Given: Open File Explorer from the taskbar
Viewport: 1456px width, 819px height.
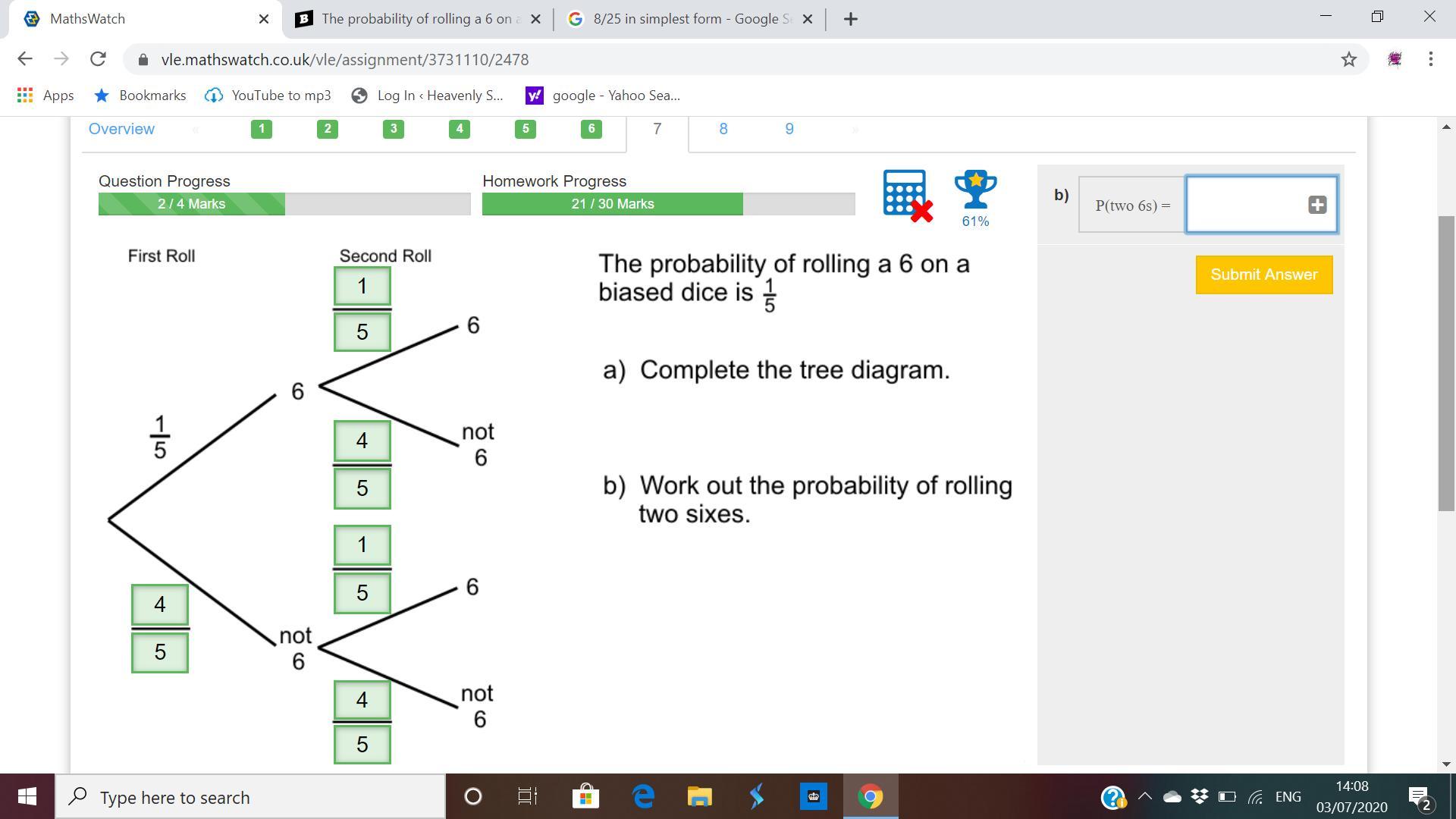Looking at the screenshot, I should tap(699, 797).
